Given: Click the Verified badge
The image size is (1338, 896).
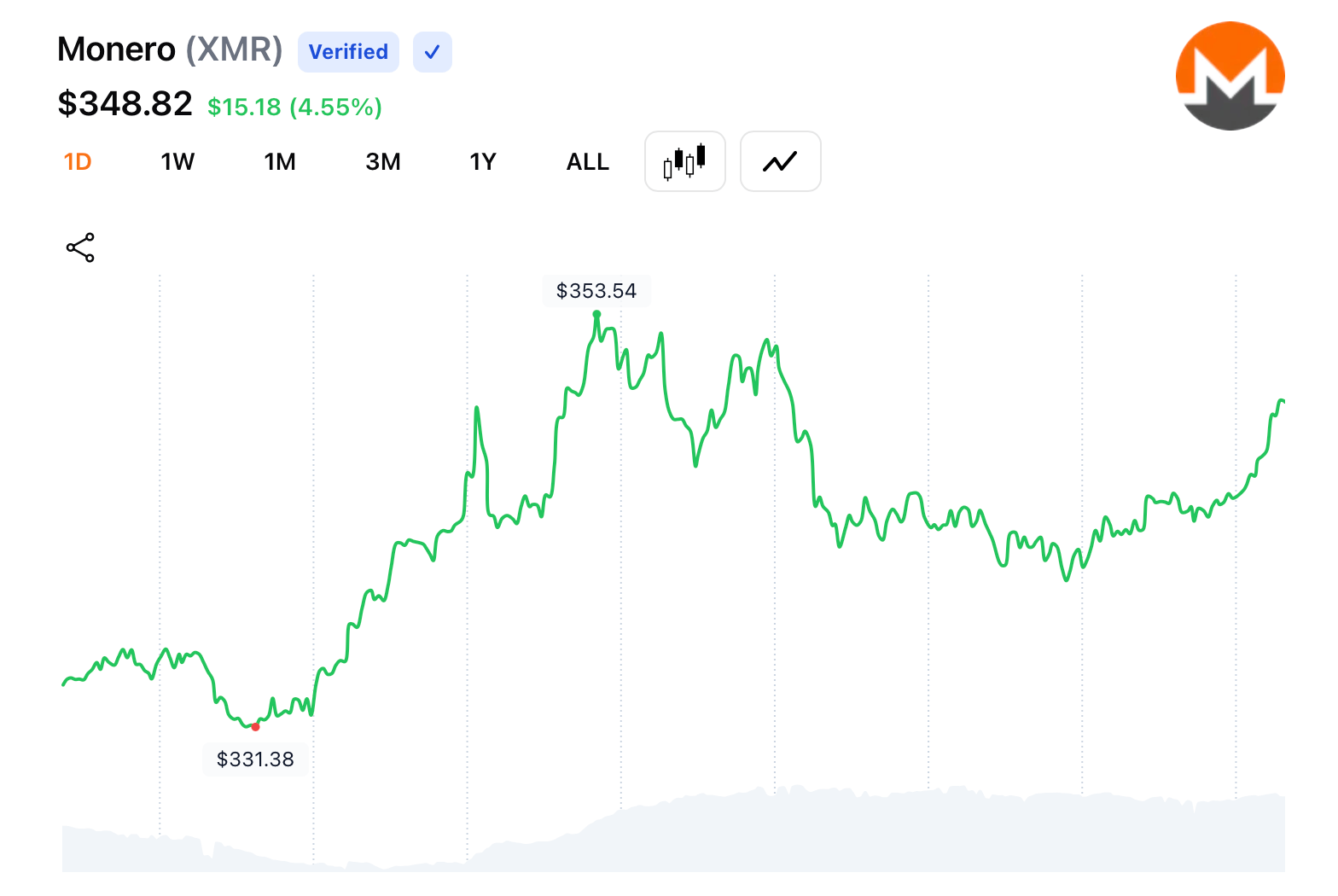Looking at the screenshot, I should pos(348,52).
